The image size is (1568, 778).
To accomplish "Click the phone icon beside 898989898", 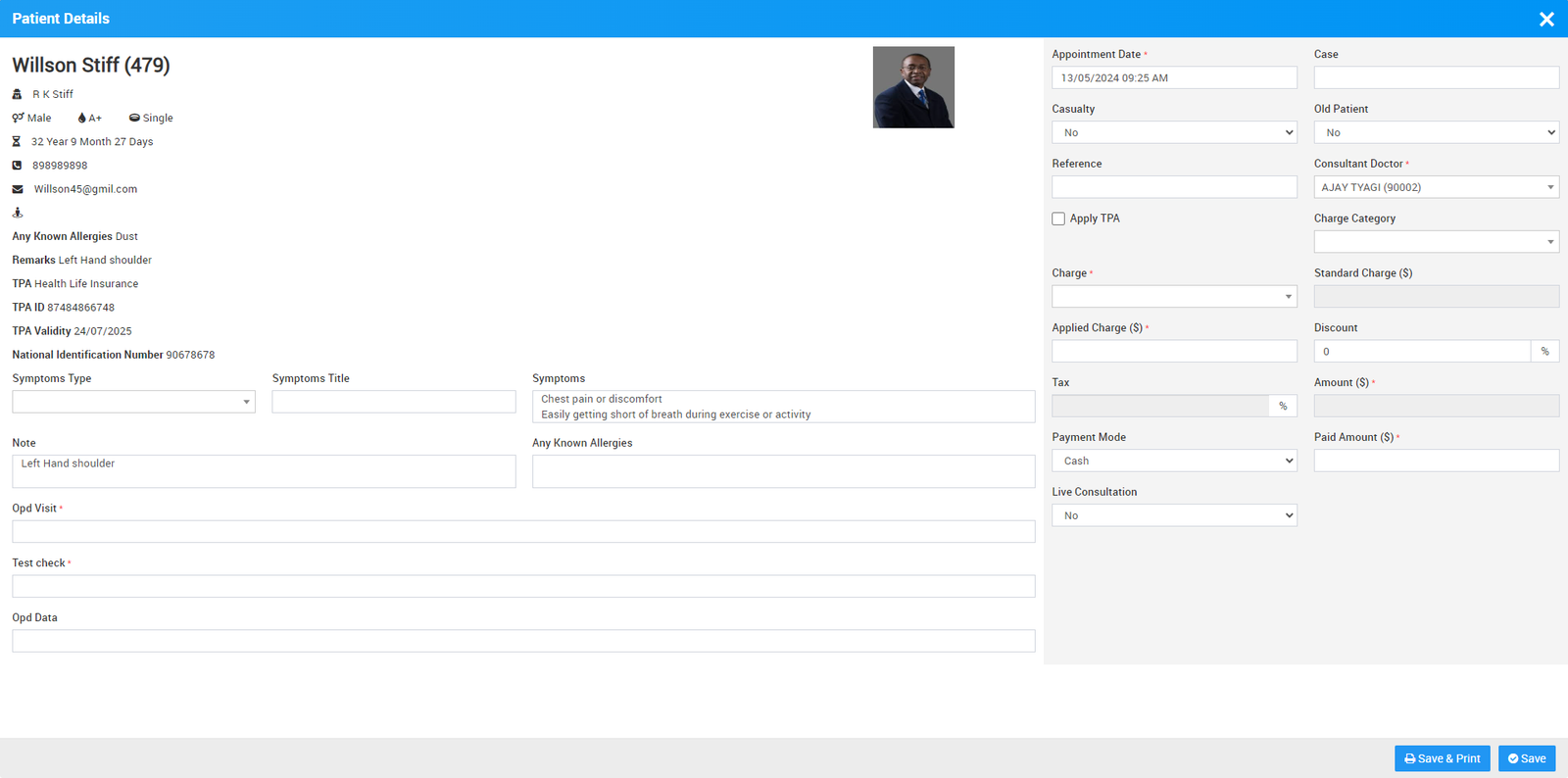I will pyautogui.click(x=17, y=166).
